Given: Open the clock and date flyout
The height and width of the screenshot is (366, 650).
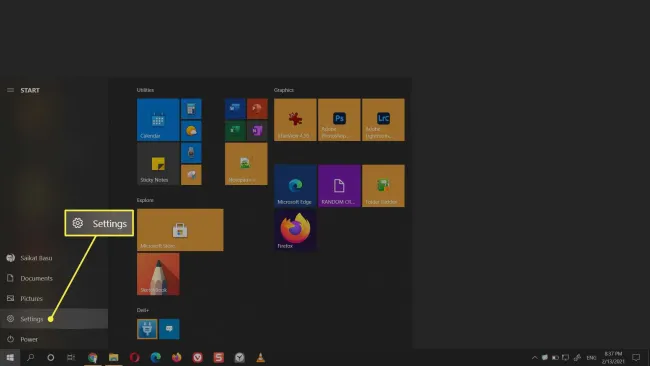Looking at the screenshot, I should tap(613, 358).
